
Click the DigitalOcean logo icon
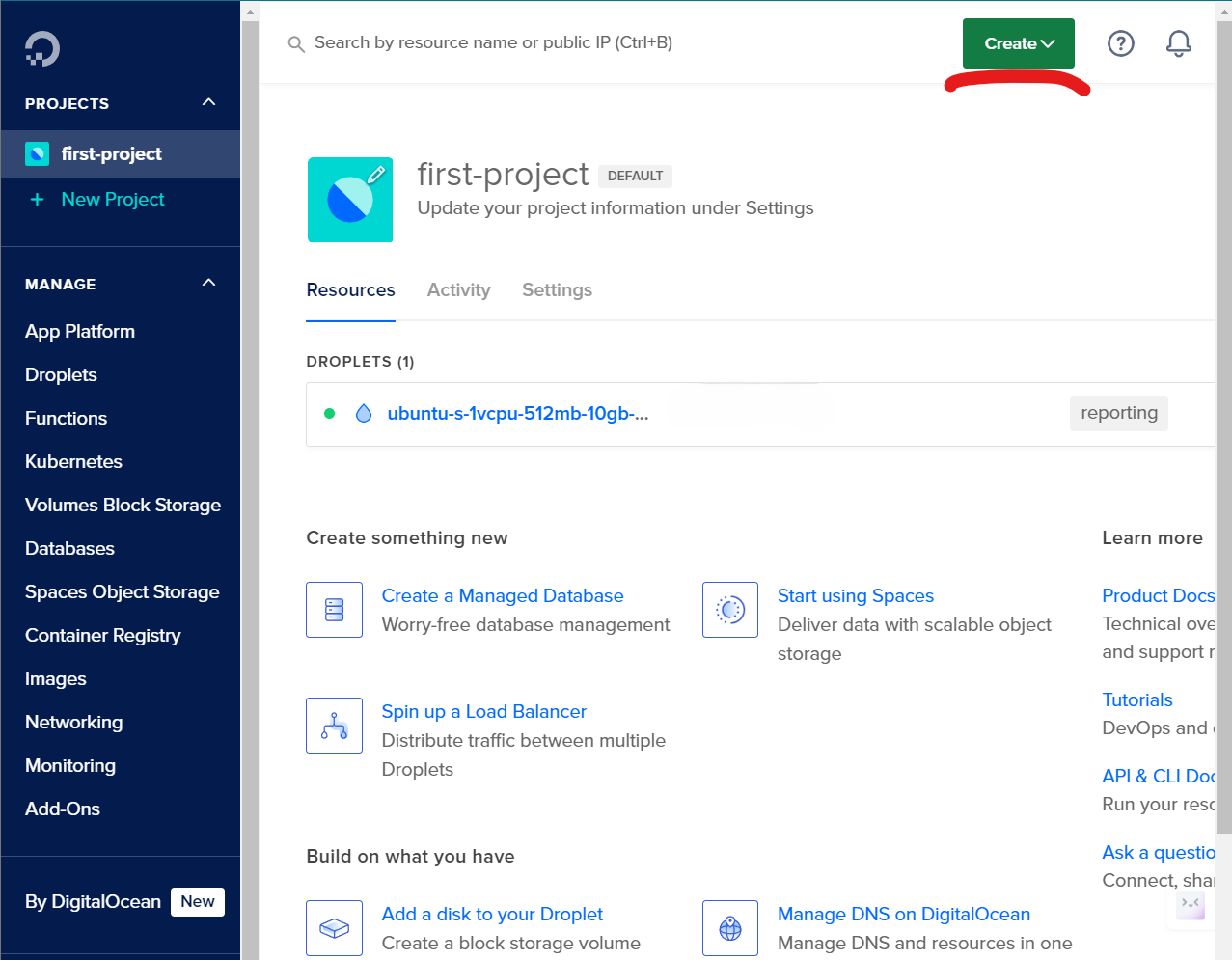tap(42, 48)
